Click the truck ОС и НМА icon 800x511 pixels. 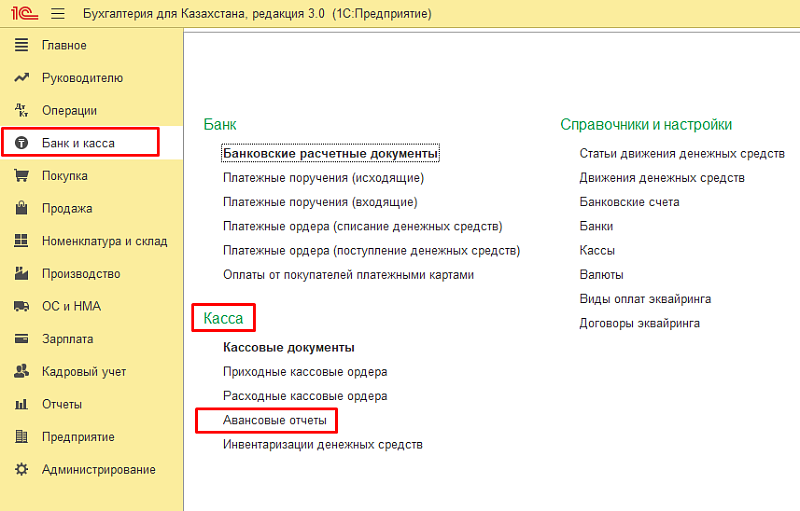pos(21,307)
